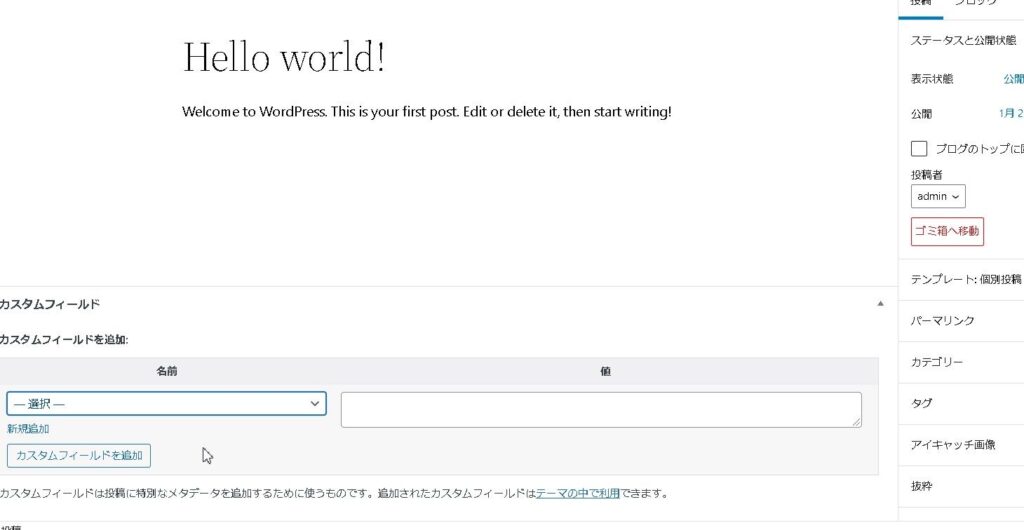Select the Welcome to WordPress paragraph block
1024x530 pixels.
(426, 112)
